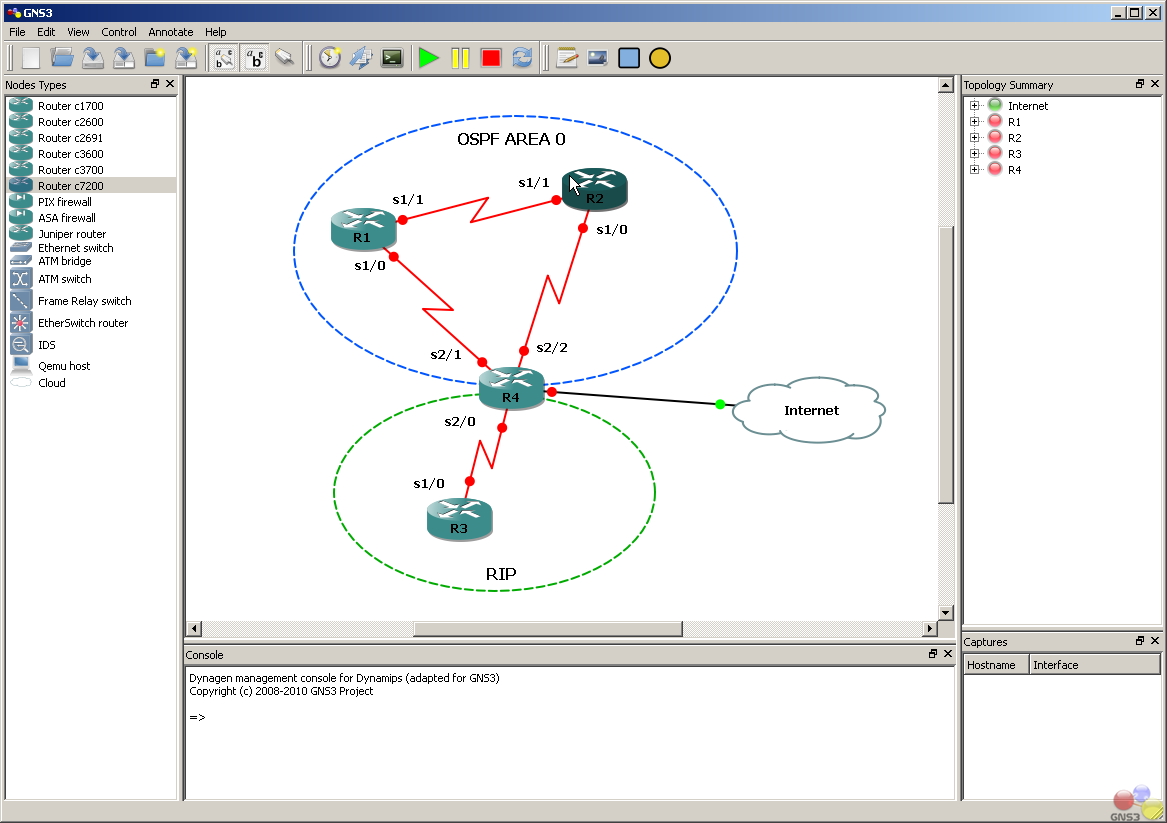Screen dimensions: 1167x823
Task: Expand the R4 tree entry
Action: [x=974, y=170]
